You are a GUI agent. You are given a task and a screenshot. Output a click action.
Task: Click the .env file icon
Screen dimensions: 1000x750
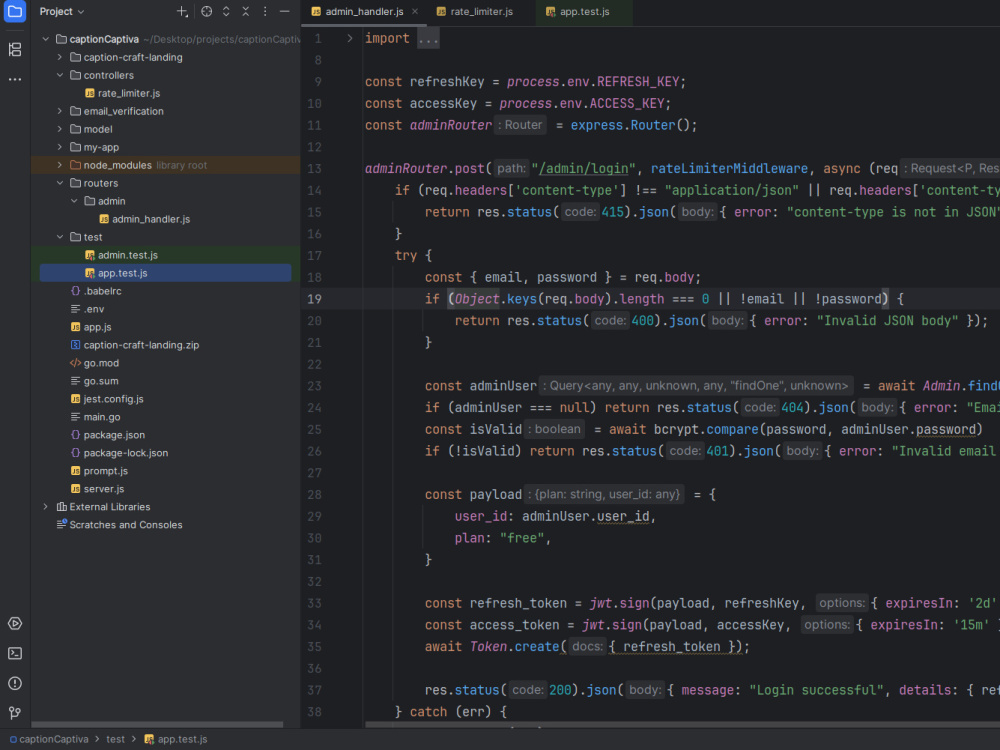tap(75, 309)
